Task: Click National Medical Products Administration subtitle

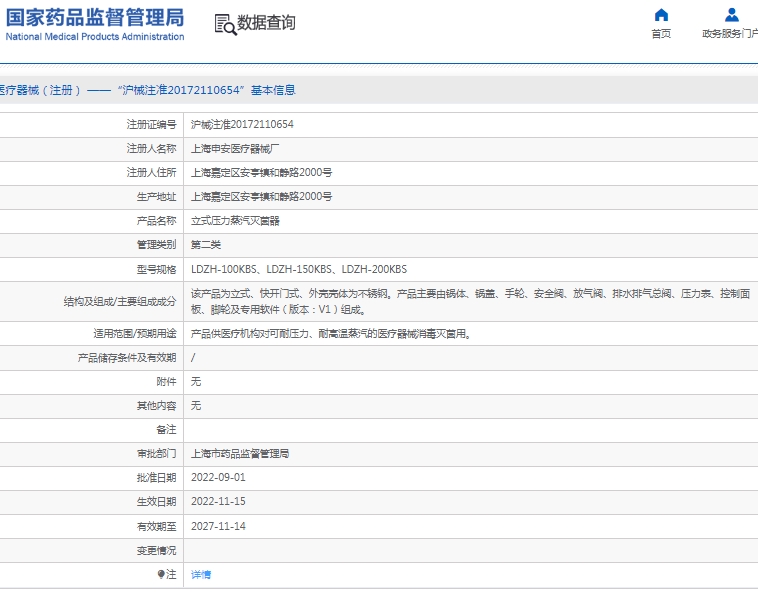Action: pos(95,37)
